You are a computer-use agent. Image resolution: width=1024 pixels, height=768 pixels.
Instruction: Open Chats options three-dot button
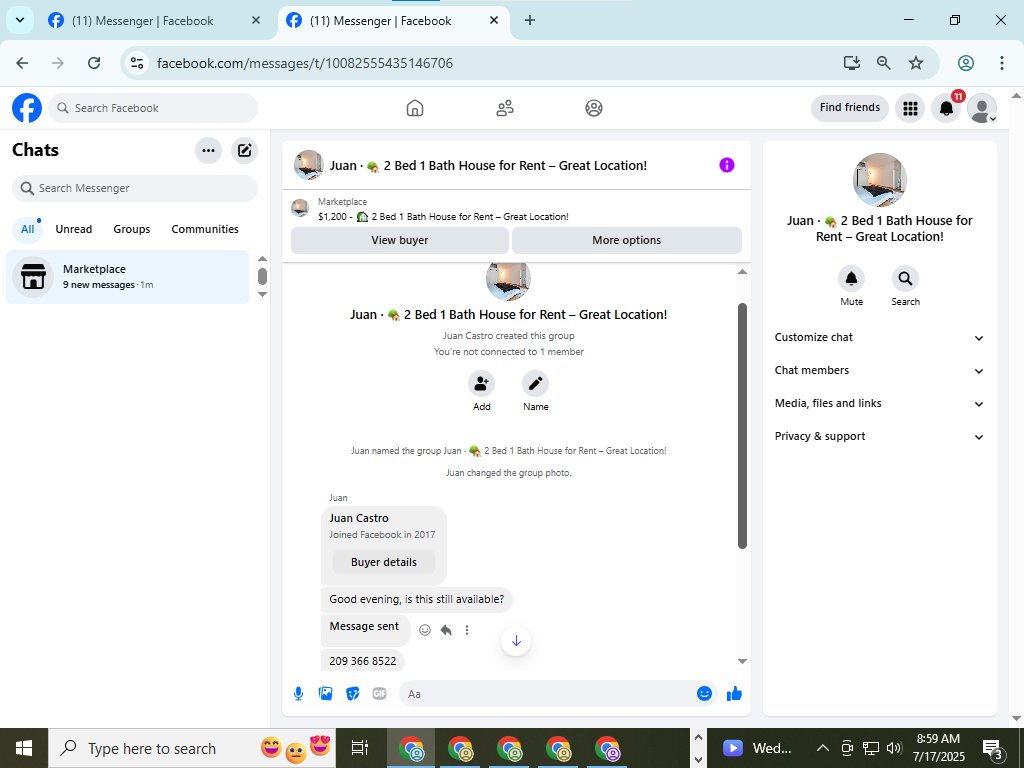click(x=208, y=151)
